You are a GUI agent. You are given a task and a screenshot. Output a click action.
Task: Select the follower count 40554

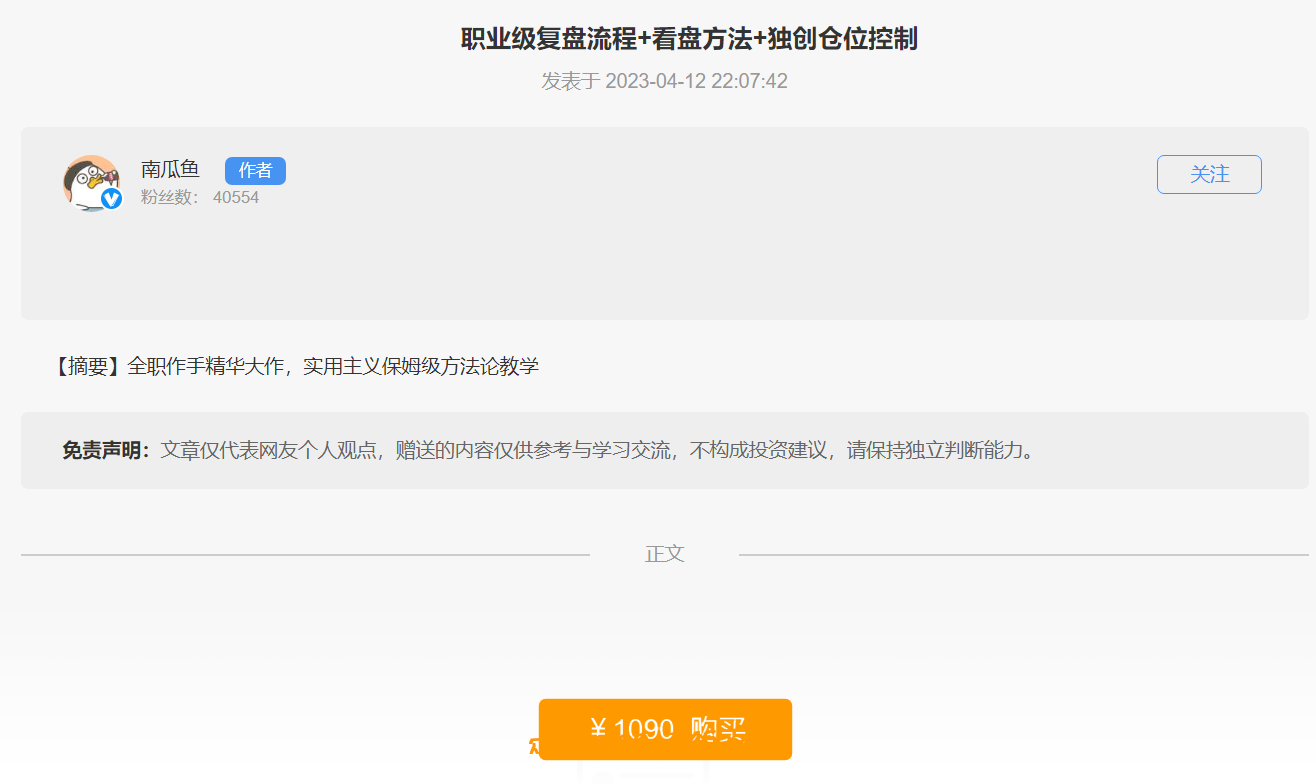[x=236, y=198]
